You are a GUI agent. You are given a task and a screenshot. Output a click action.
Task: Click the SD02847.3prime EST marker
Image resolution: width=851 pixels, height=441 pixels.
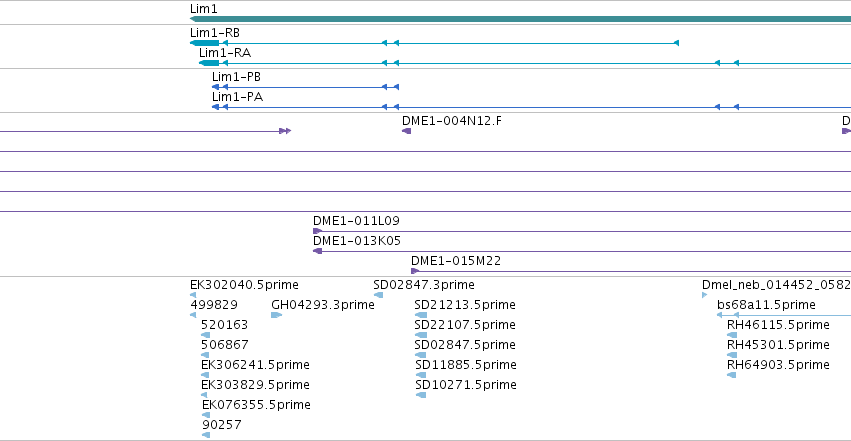click(378, 295)
